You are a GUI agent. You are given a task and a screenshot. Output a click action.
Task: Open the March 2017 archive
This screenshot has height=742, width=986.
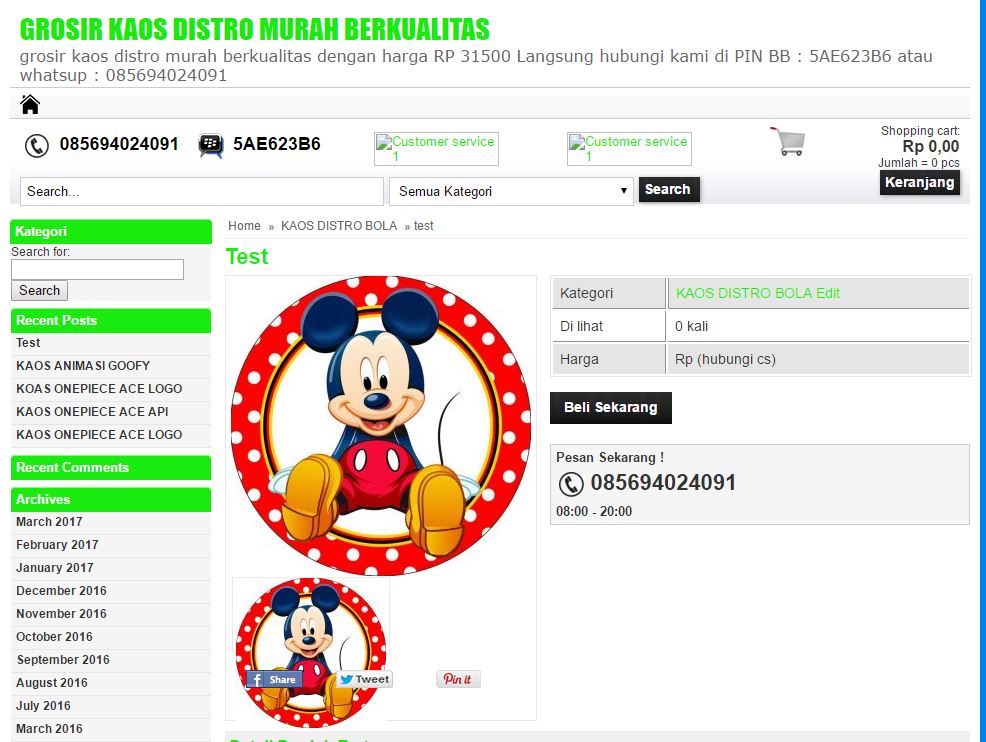[x=49, y=522]
